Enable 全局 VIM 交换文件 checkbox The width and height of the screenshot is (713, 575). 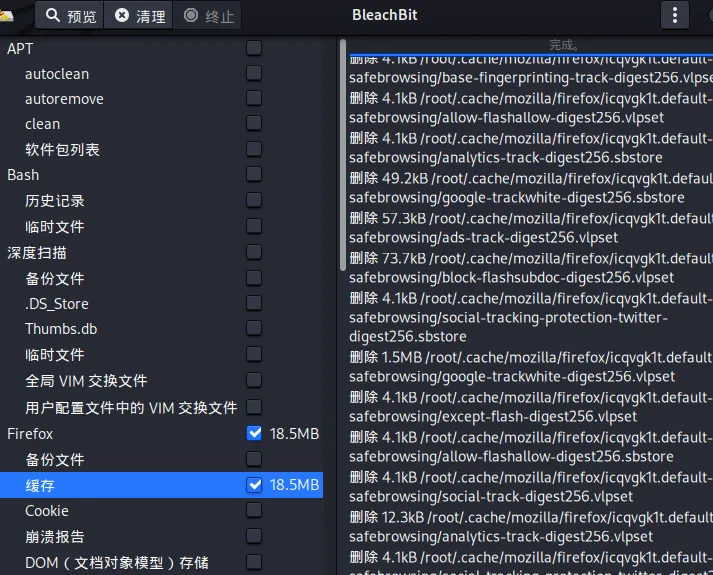[254, 380]
